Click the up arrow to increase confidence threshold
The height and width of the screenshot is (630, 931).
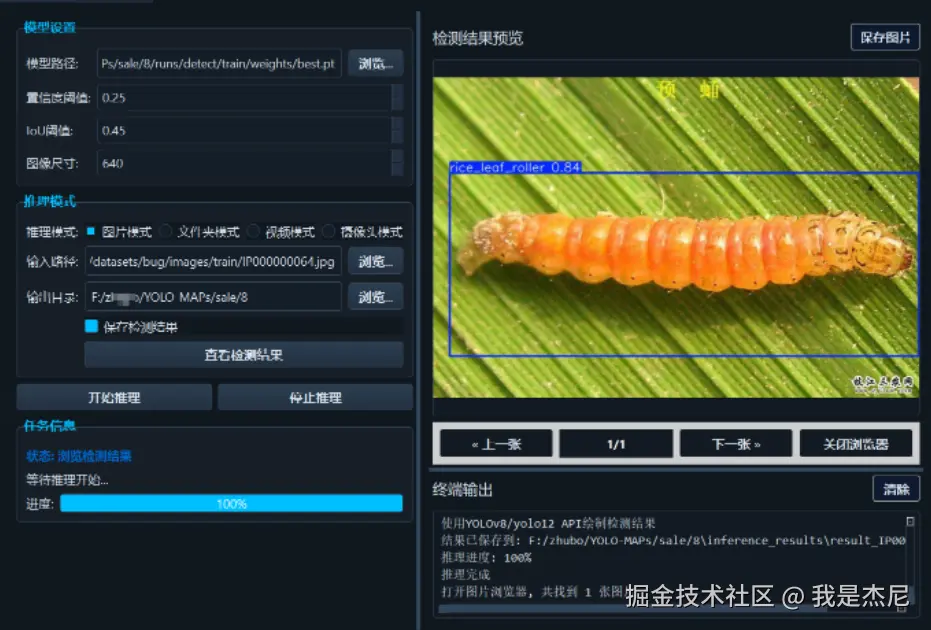click(x=398, y=93)
